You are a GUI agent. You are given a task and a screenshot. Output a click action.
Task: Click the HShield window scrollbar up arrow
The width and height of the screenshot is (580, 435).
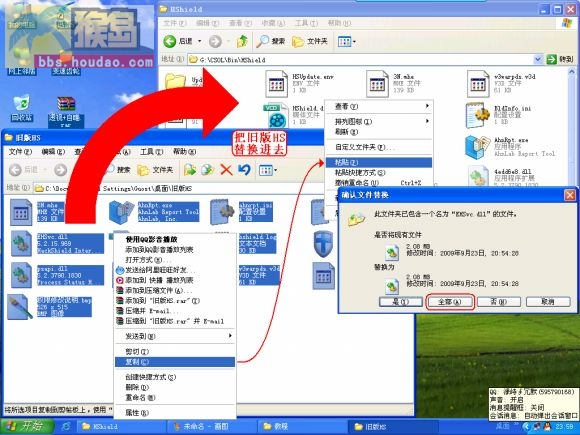[x=572, y=71]
